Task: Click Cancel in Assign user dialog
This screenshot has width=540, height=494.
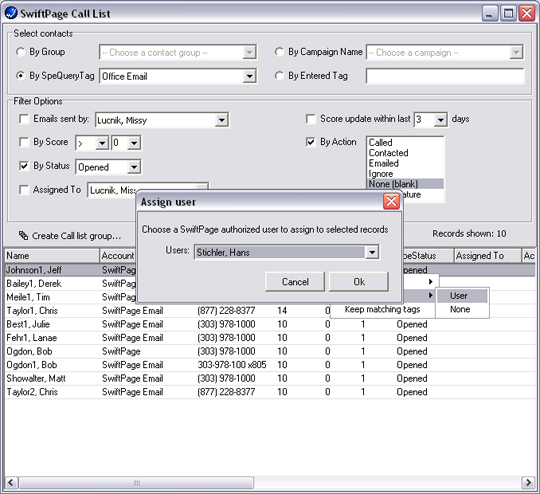Action: tap(295, 282)
